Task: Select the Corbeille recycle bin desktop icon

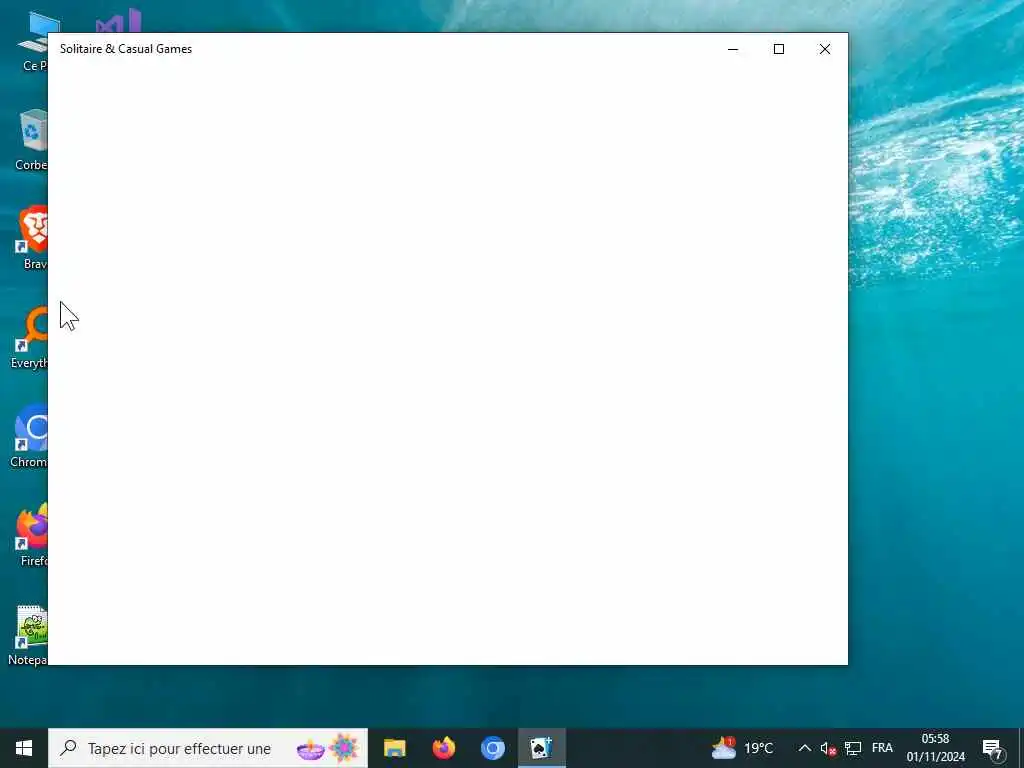Action: coord(31,140)
